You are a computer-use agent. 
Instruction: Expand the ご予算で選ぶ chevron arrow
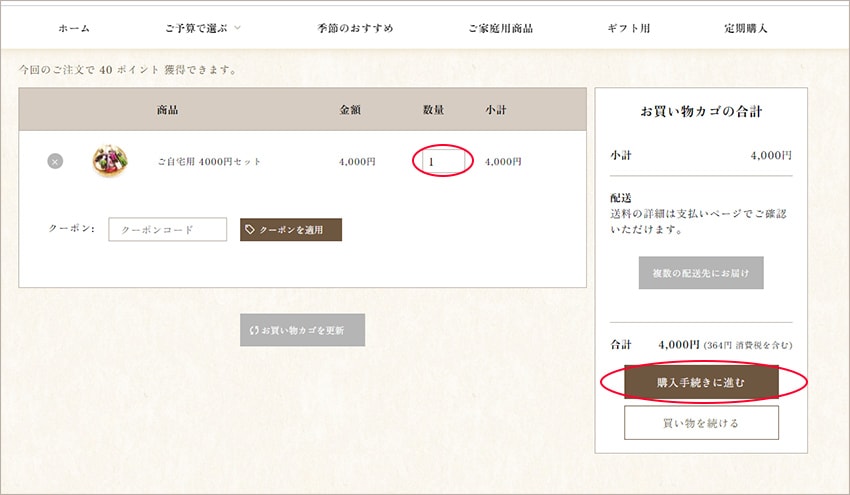237,28
